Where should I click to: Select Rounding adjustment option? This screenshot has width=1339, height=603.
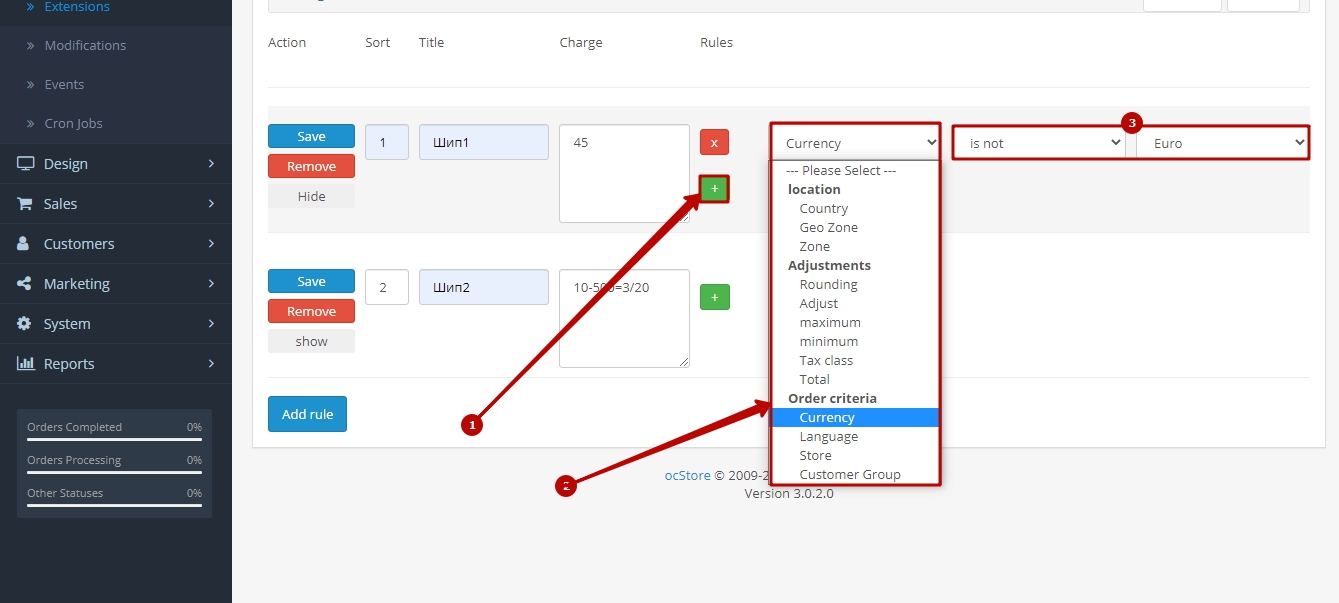pyautogui.click(x=855, y=284)
